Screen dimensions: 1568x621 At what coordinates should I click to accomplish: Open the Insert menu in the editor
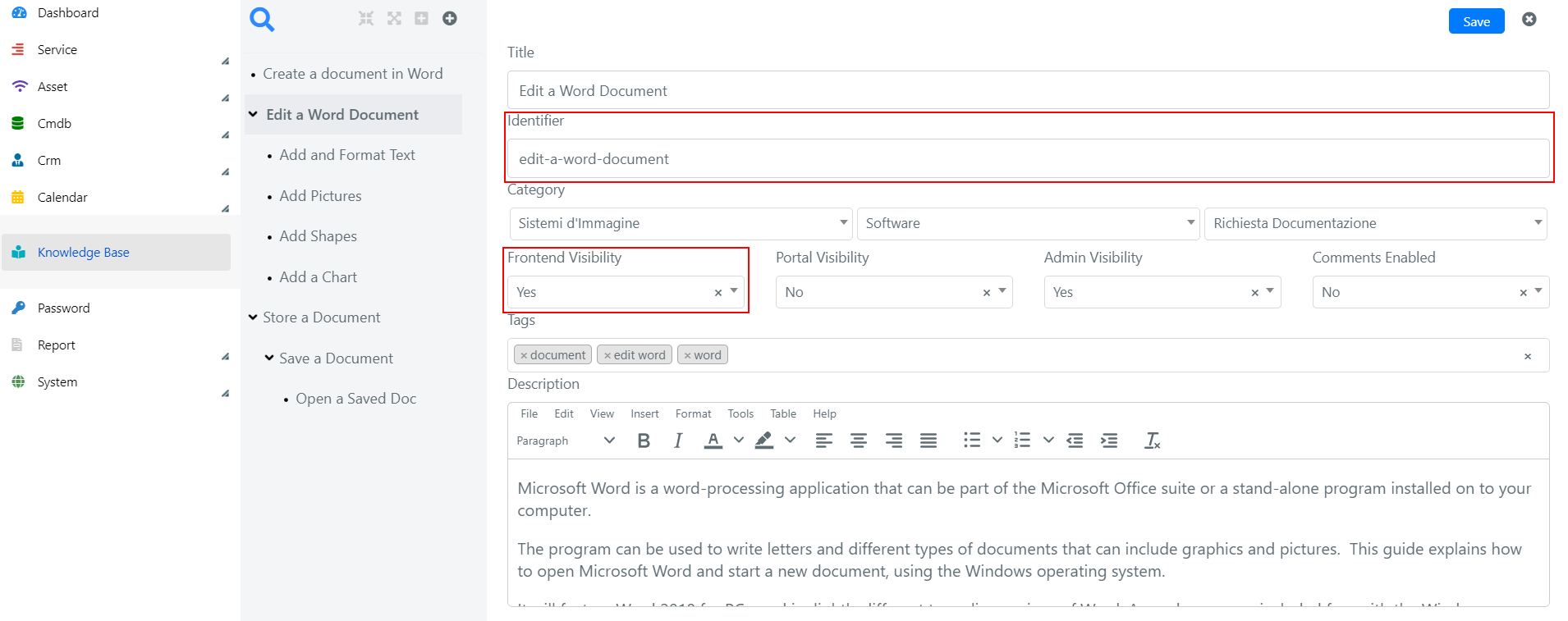click(x=644, y=413)
